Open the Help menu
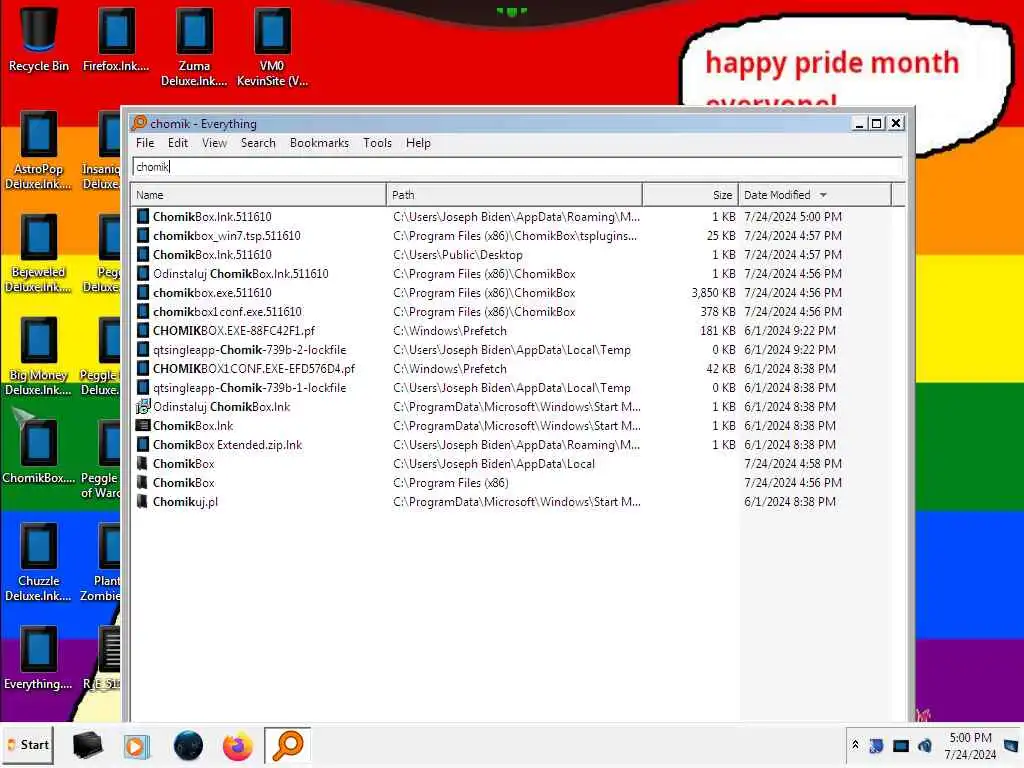This screenshot has height=768, width=1024. click(418, 143)
